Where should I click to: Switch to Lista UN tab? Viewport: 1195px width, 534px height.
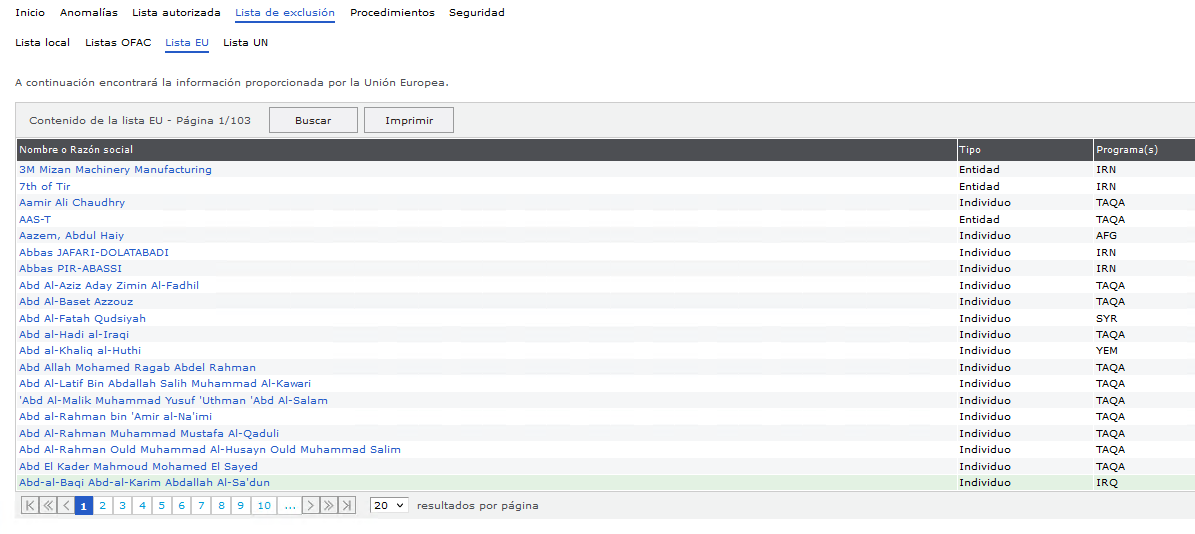point(245,43)
